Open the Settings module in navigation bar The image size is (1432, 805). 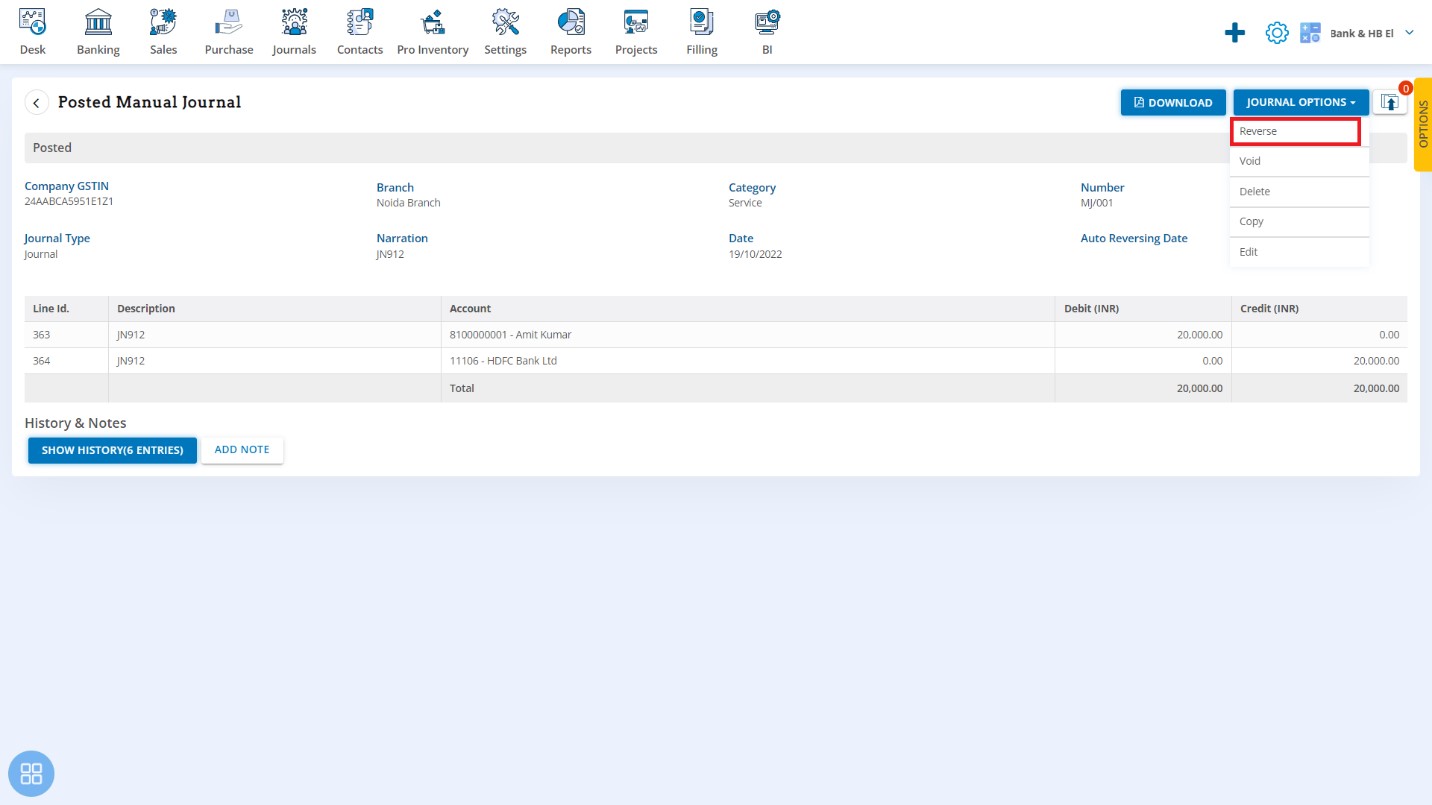[505, 31]
